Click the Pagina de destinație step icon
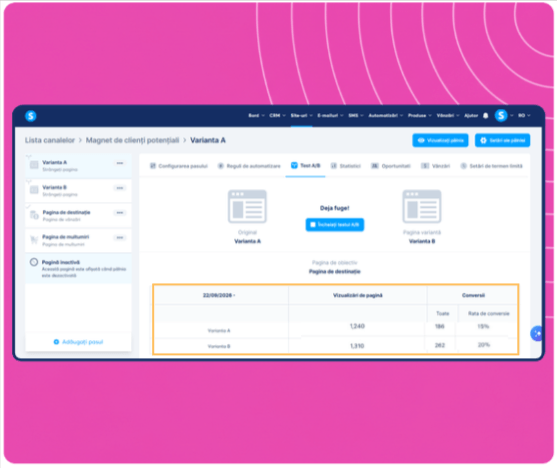Image resolution: width=557 pixels, height=468 pixels. (34, 215)
